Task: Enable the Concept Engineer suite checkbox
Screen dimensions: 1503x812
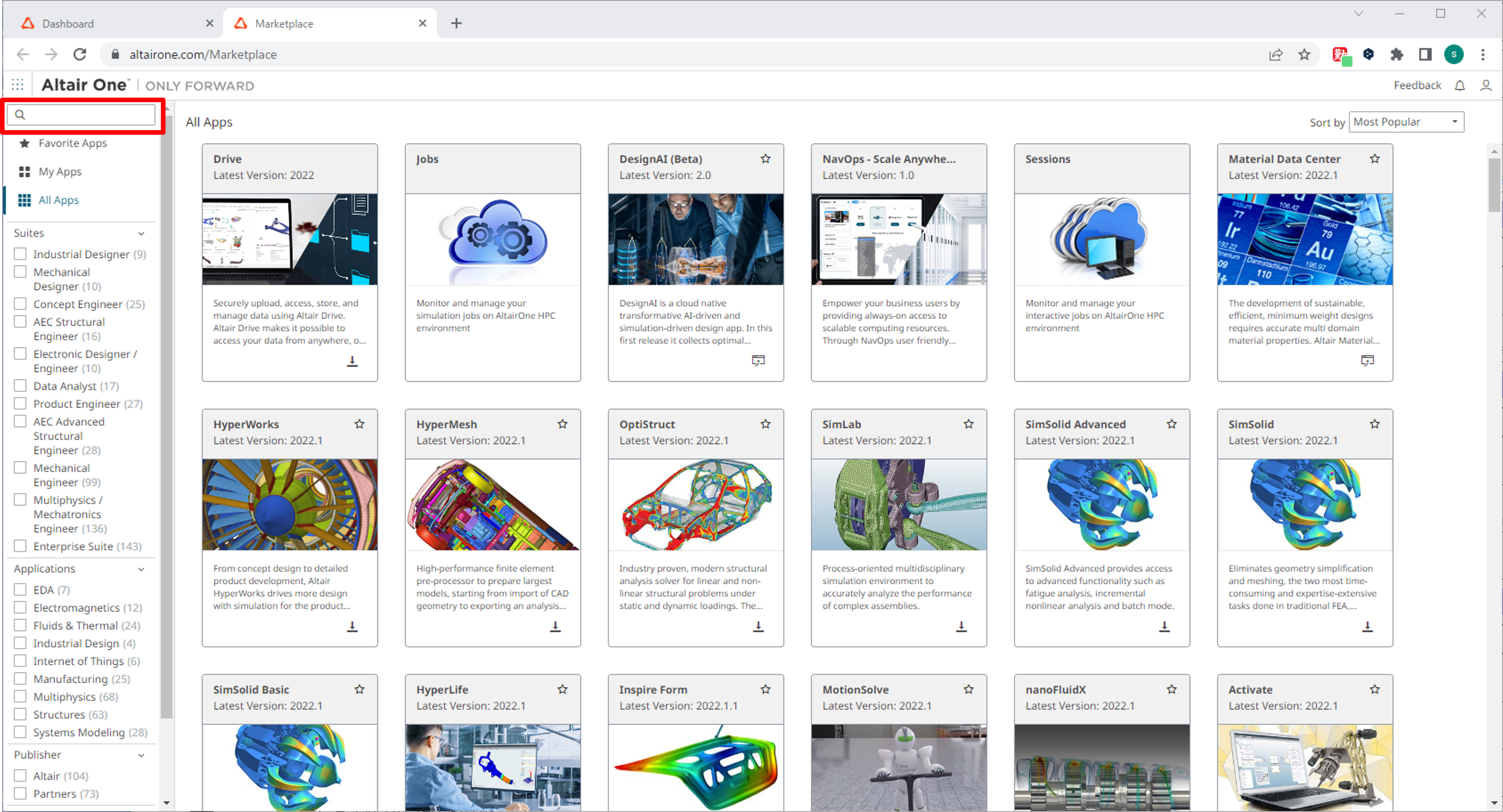Action: [21, 304]
